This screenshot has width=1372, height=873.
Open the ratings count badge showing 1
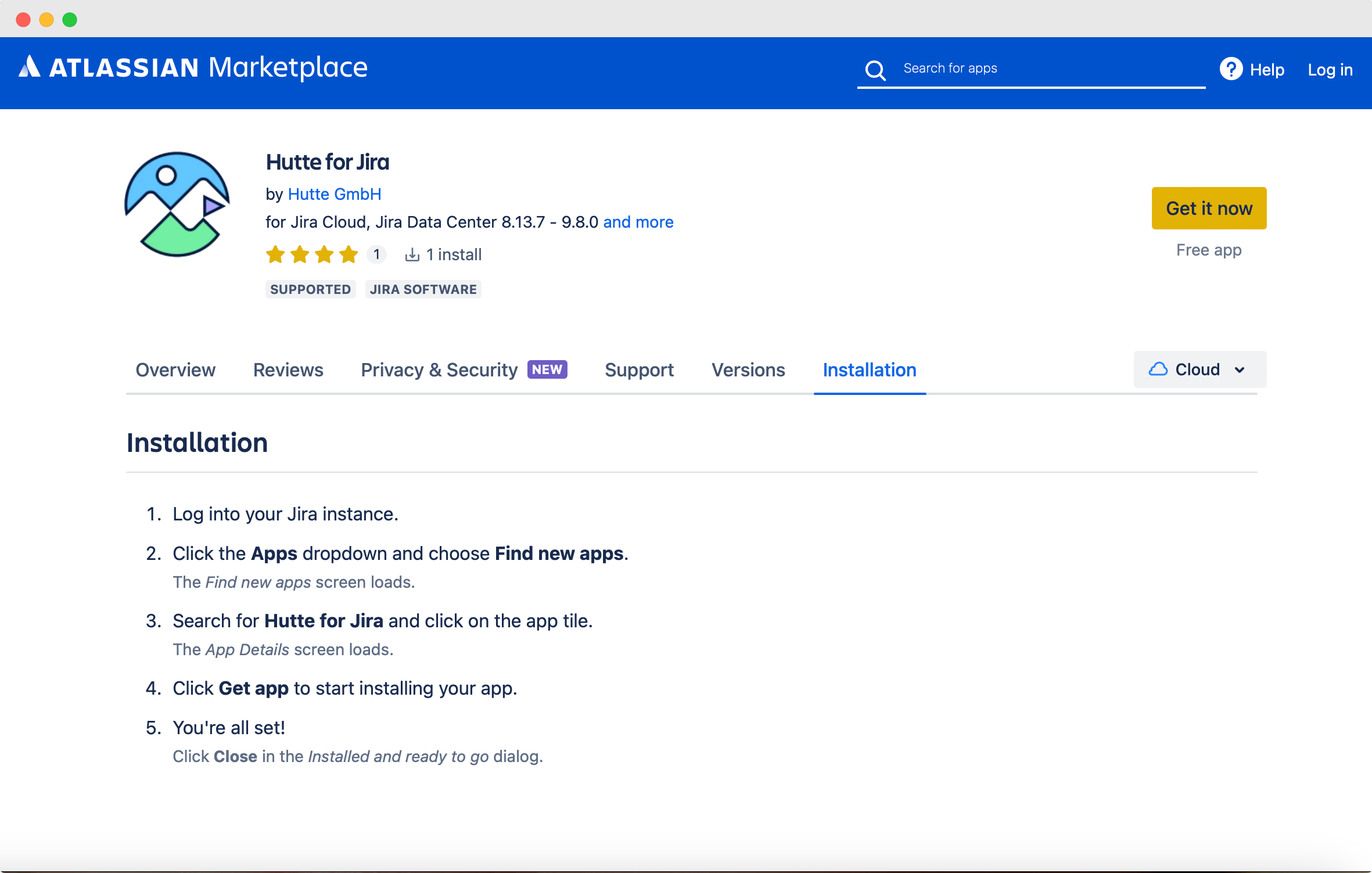(376, 254)
